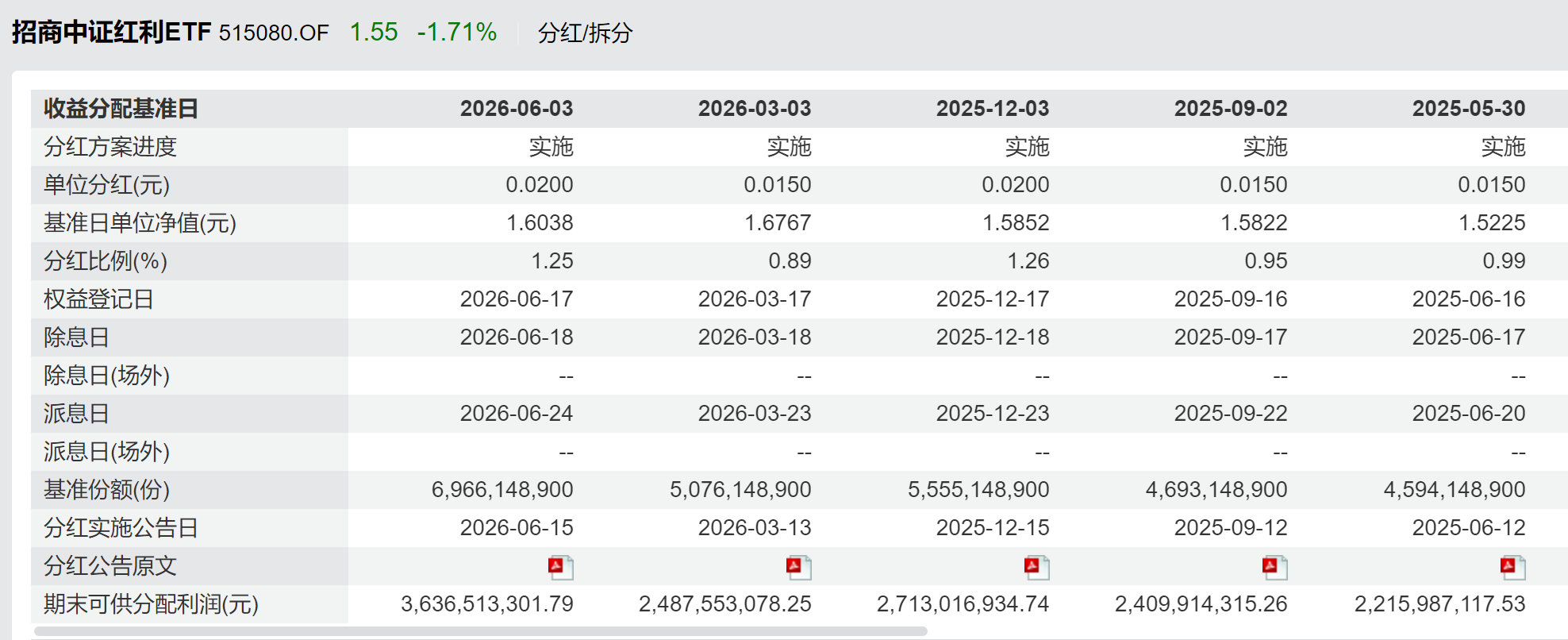Click the horizontal scrollbar under the table
This screenshot has width=1568, height=640.
click(x=481, y=631)
